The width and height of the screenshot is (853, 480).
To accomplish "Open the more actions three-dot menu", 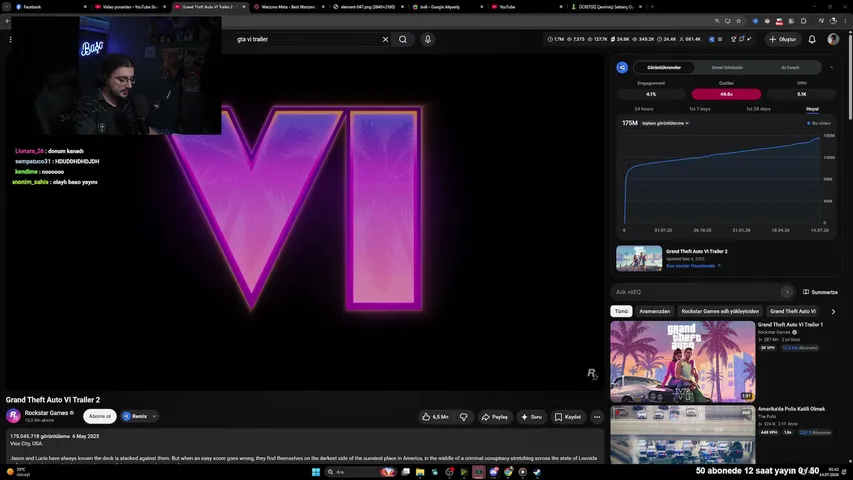I will 597,417.
